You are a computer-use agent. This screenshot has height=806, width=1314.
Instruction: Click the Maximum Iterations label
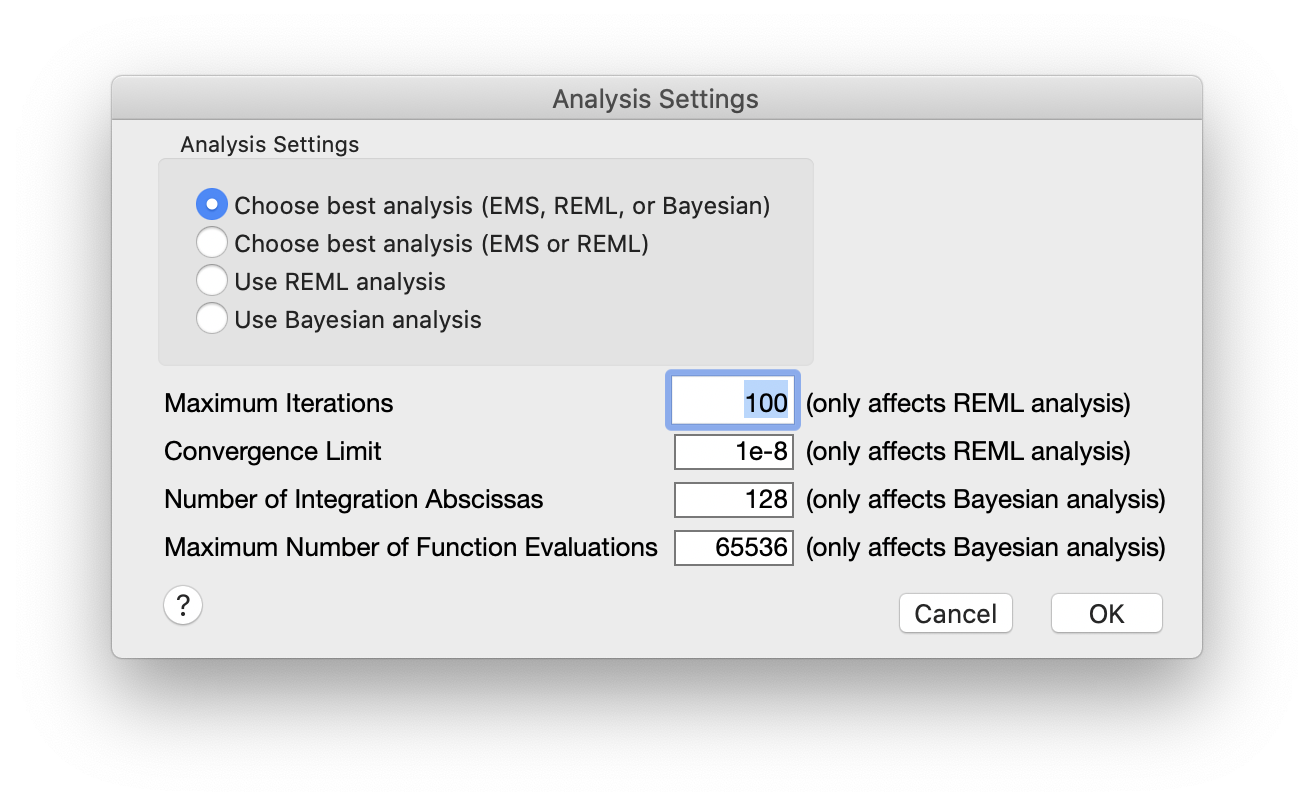coord(279,402)
